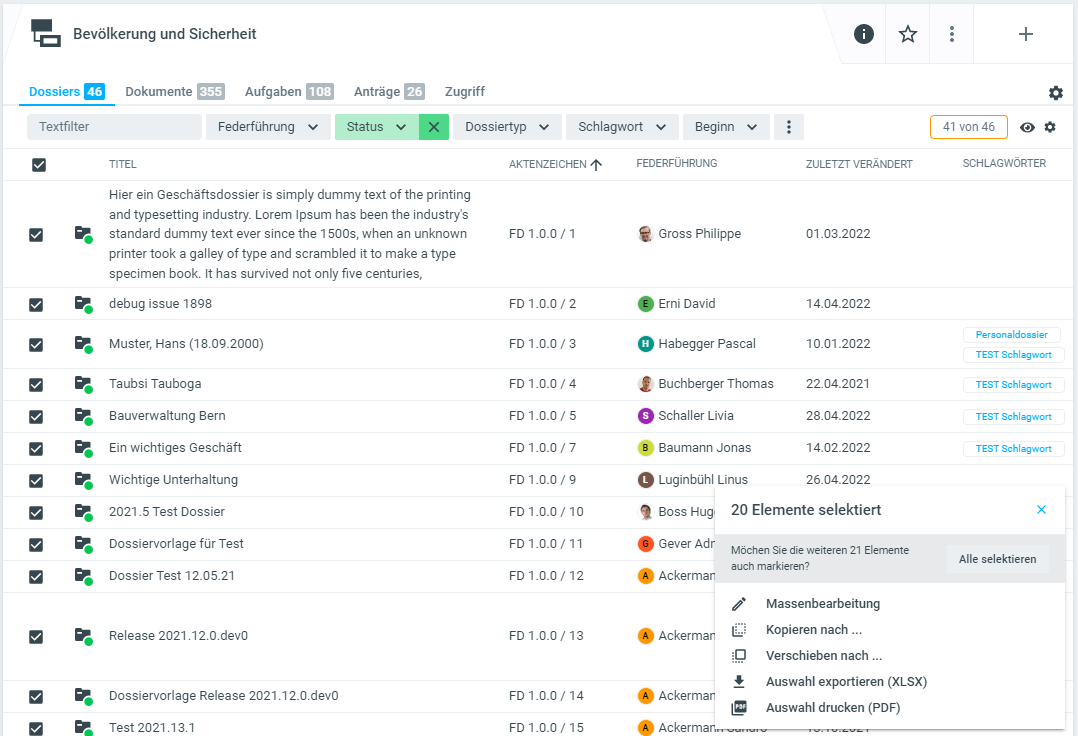Open tab settings gear icon
Viewport: 1078px width, 736px height.
point(1056,93)
